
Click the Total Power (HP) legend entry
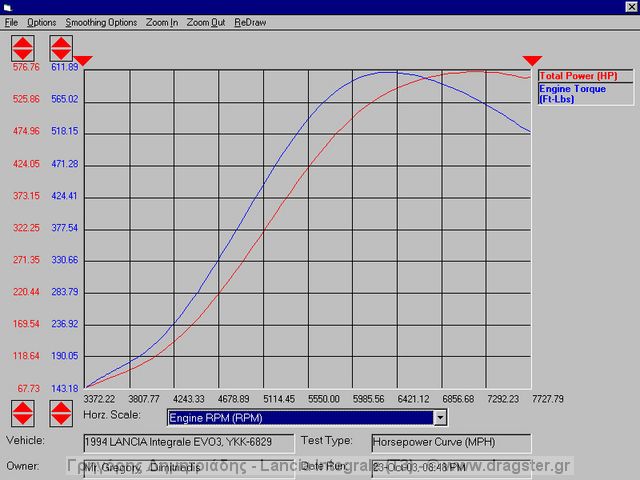tap(578, 76)
